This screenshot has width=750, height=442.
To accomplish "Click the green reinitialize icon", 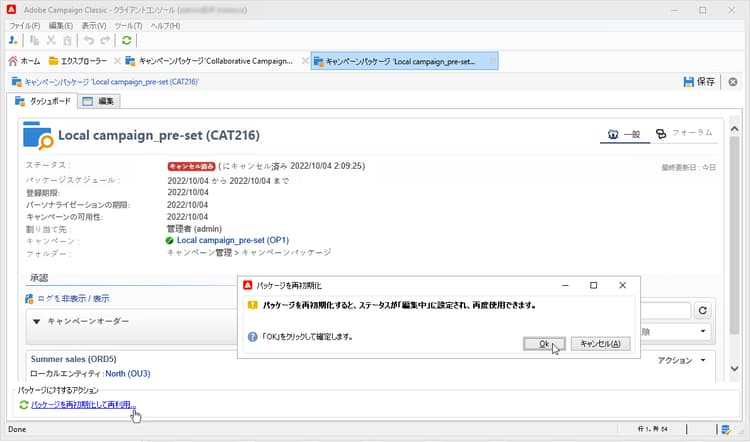I will click(23, 405).
